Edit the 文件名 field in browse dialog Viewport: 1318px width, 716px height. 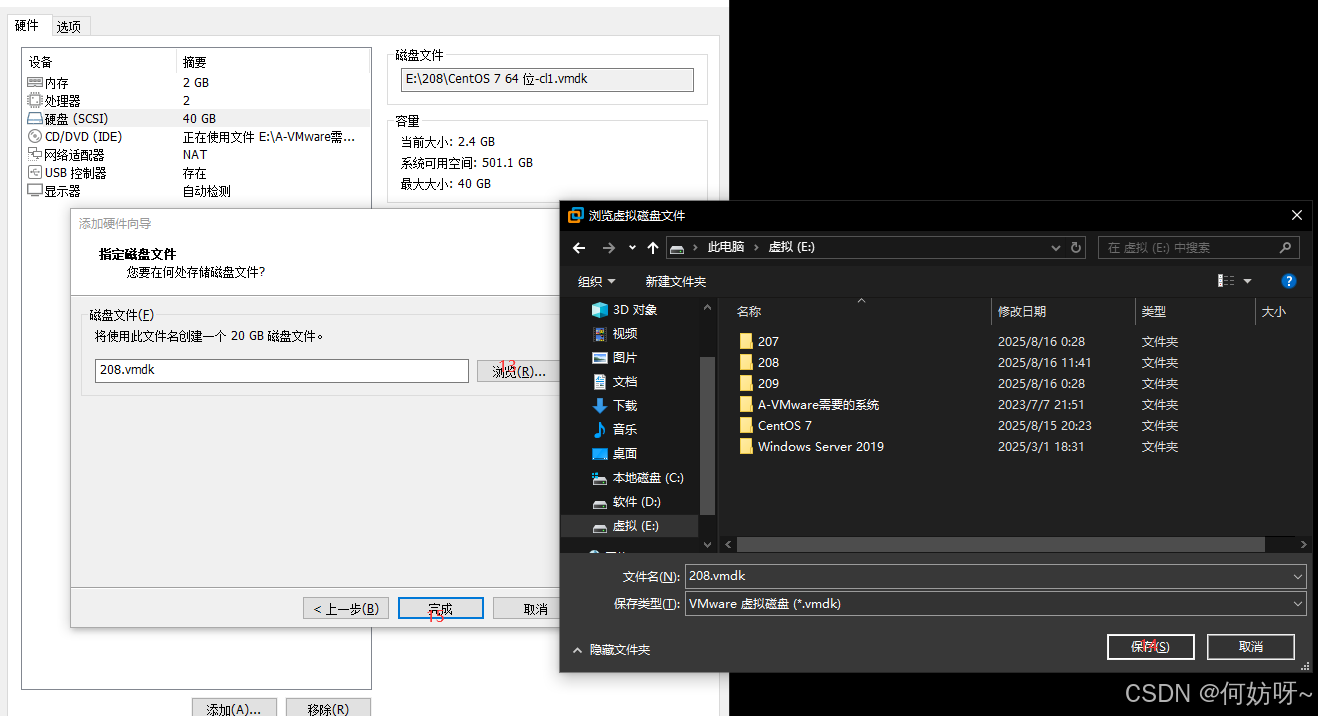[x=987, y=576]
